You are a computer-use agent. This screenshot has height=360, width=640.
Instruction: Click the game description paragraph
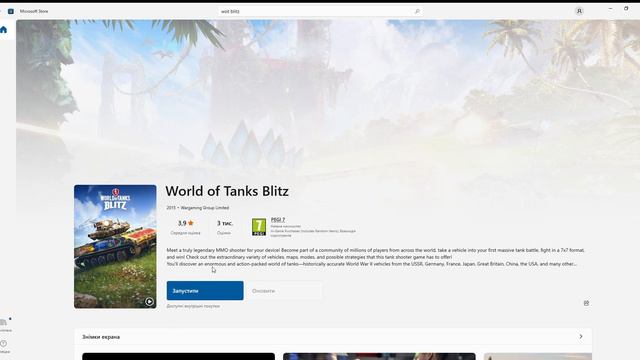coord(376,257)
